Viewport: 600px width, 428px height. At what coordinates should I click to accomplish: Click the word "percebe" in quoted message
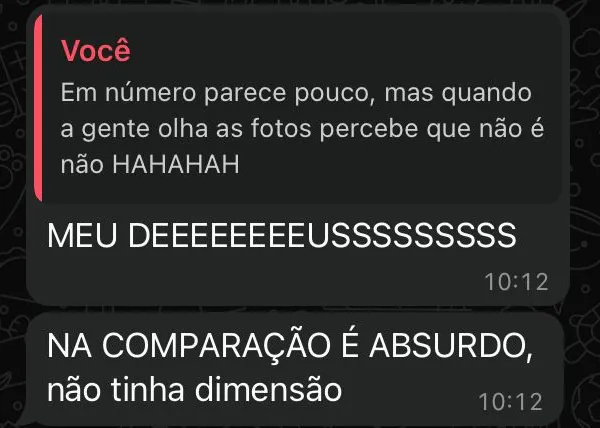(x=369, y=129)
